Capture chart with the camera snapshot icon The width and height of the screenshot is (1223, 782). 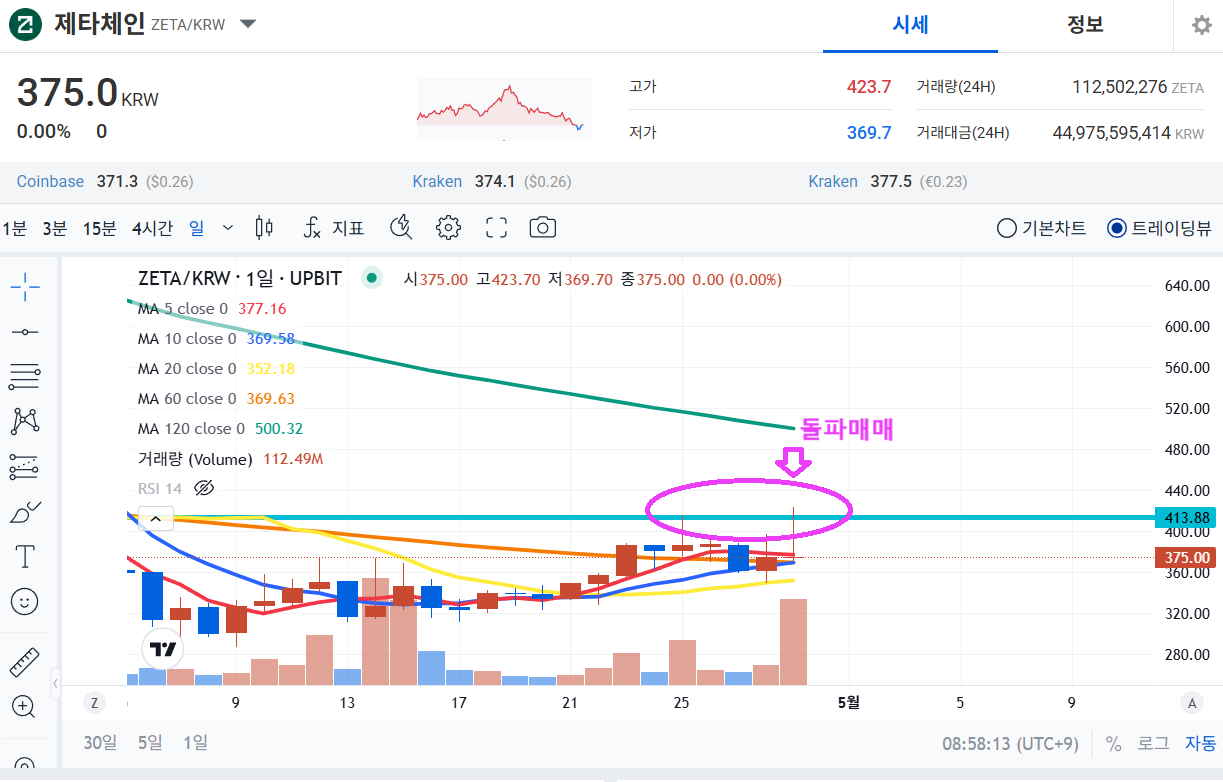coord(542,227)
